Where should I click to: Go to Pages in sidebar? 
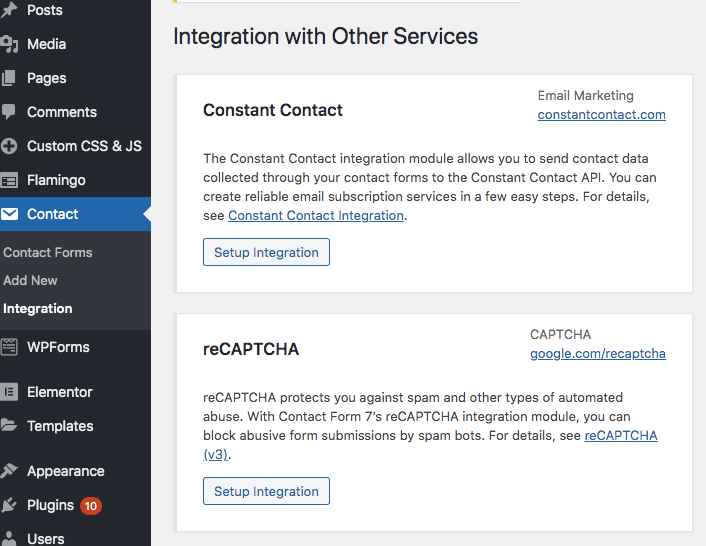46,78
